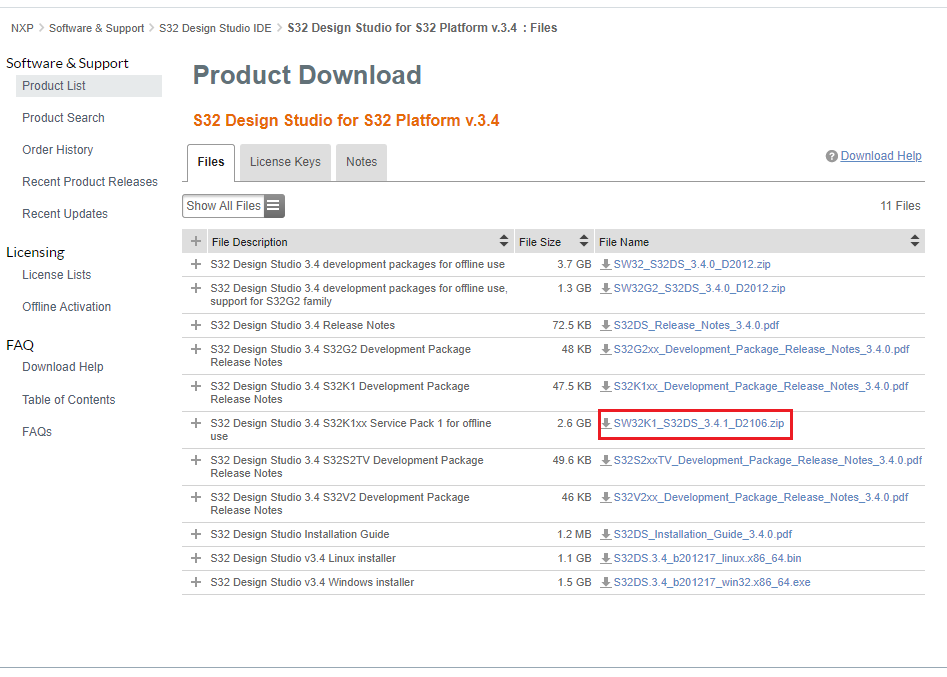The height and width of the screenshot is (677, 947).
Task: Expand the Windows installer row
Action: (196, 583)
